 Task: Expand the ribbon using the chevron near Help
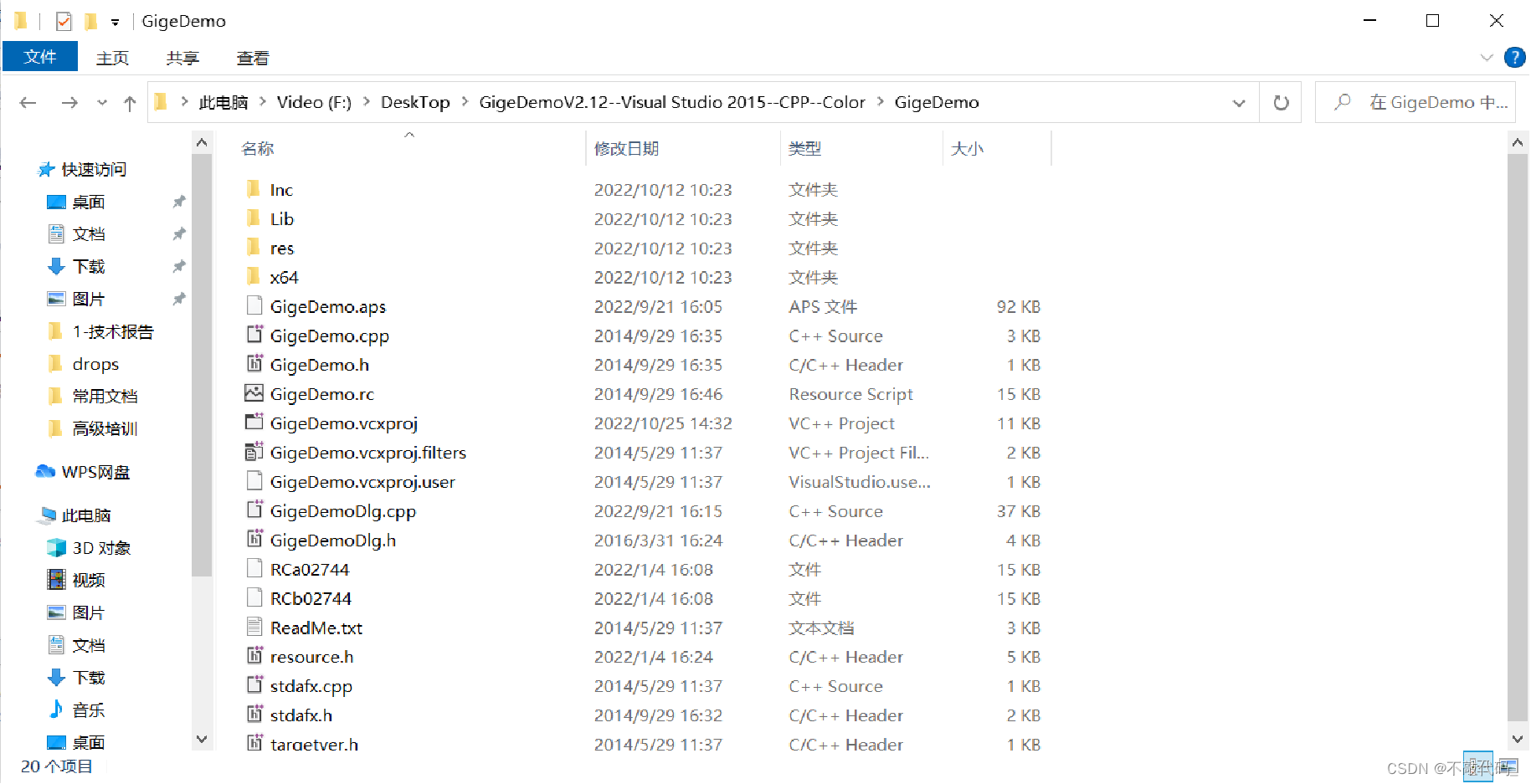coord(1487,57)
